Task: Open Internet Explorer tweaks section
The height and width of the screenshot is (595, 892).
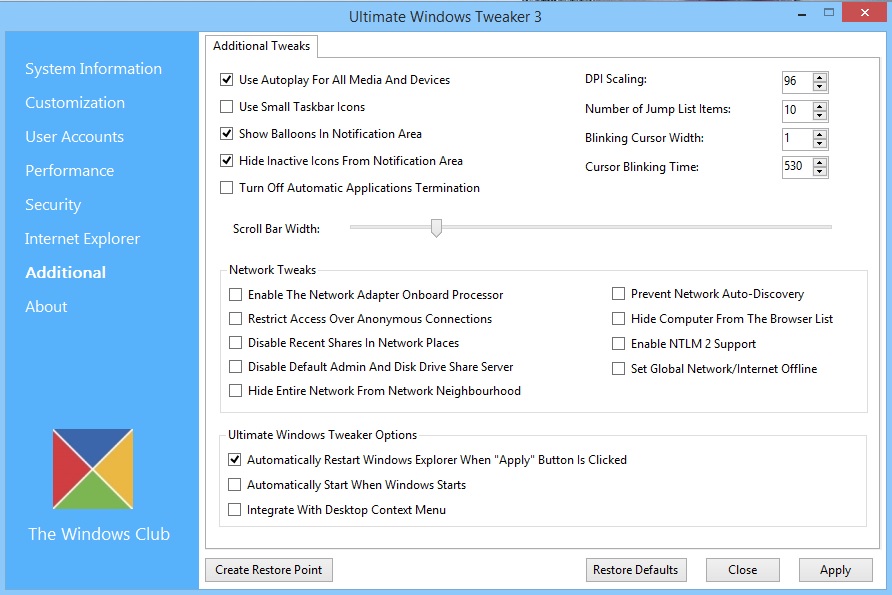Action: (x=82, y=239)
